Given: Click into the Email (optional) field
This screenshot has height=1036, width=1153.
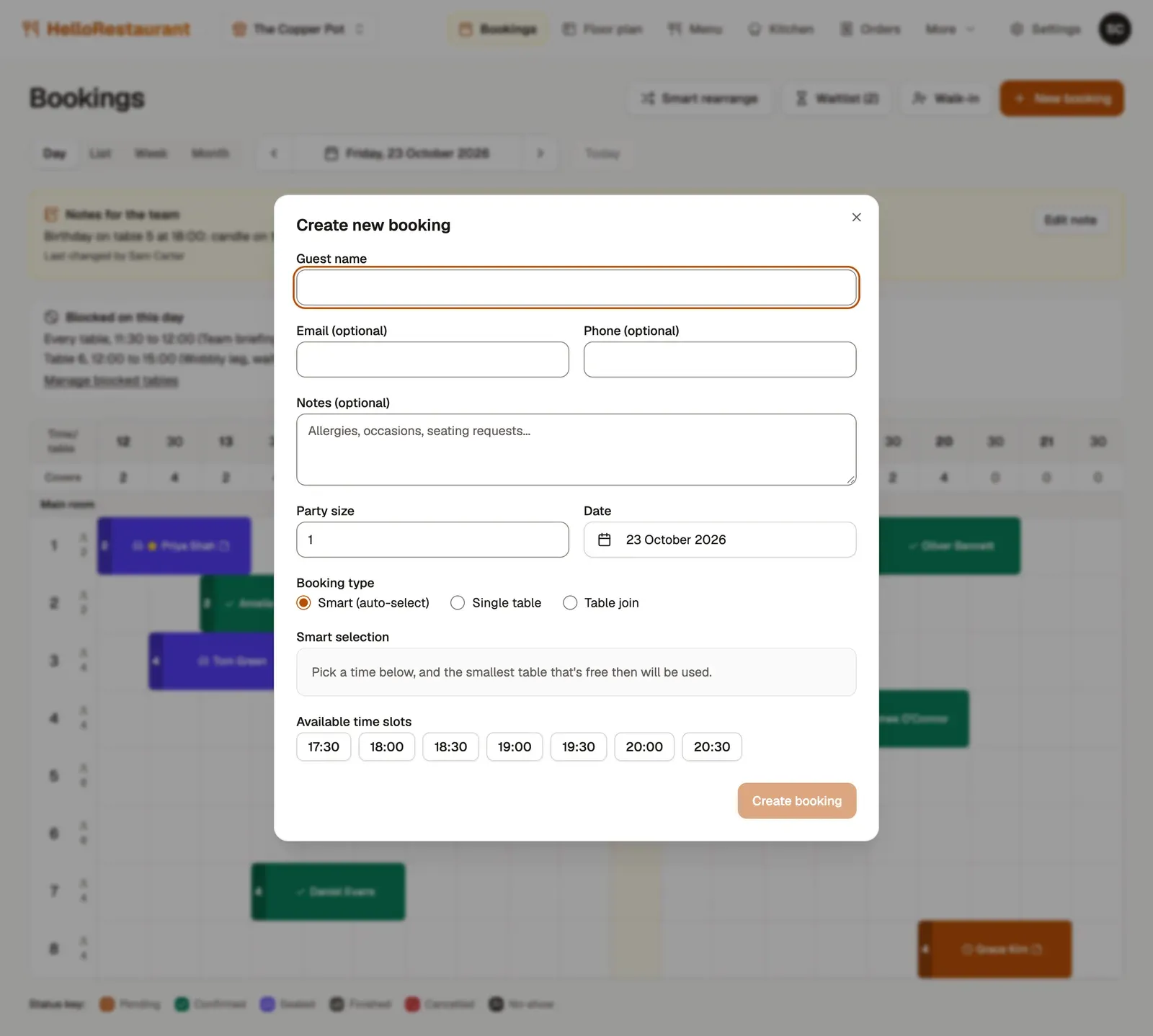Looking at the screenshot, I should click(432, 360).
